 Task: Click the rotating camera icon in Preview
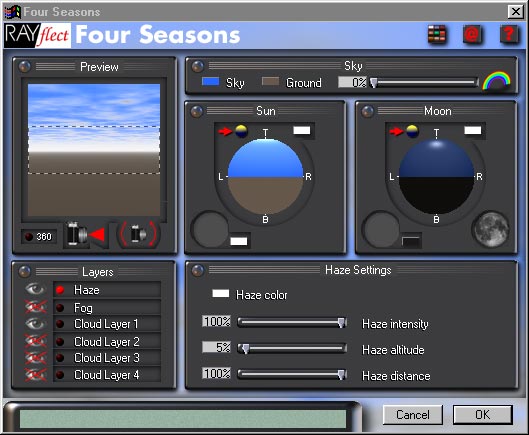pos(139,234)
